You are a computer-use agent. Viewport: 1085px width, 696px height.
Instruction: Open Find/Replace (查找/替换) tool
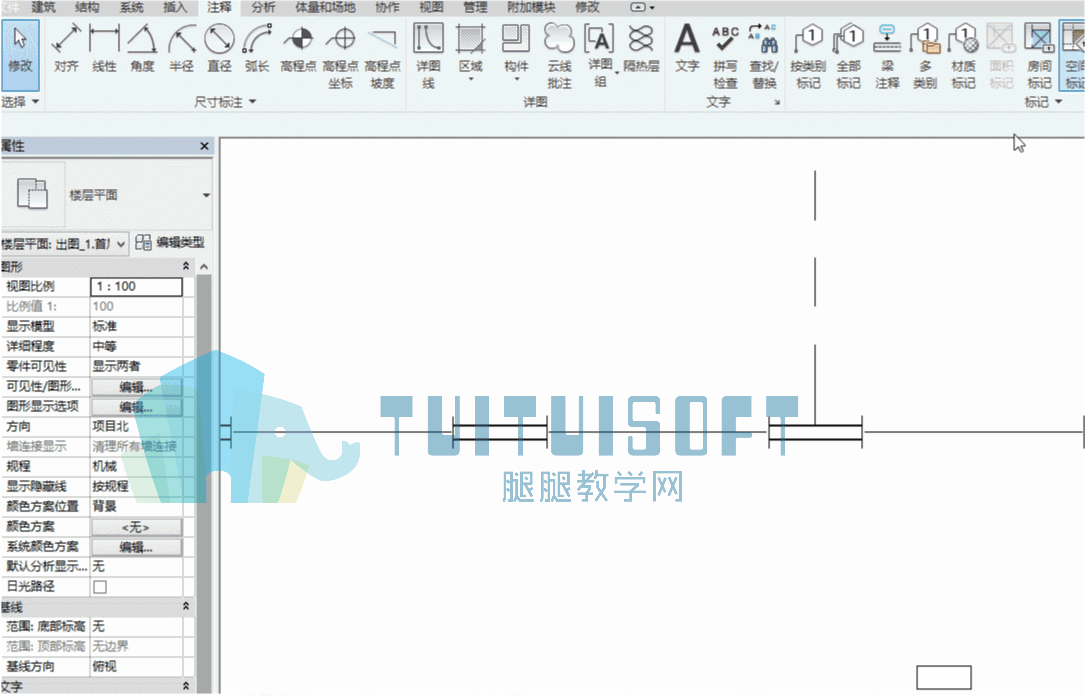click(x=764, y=57)
